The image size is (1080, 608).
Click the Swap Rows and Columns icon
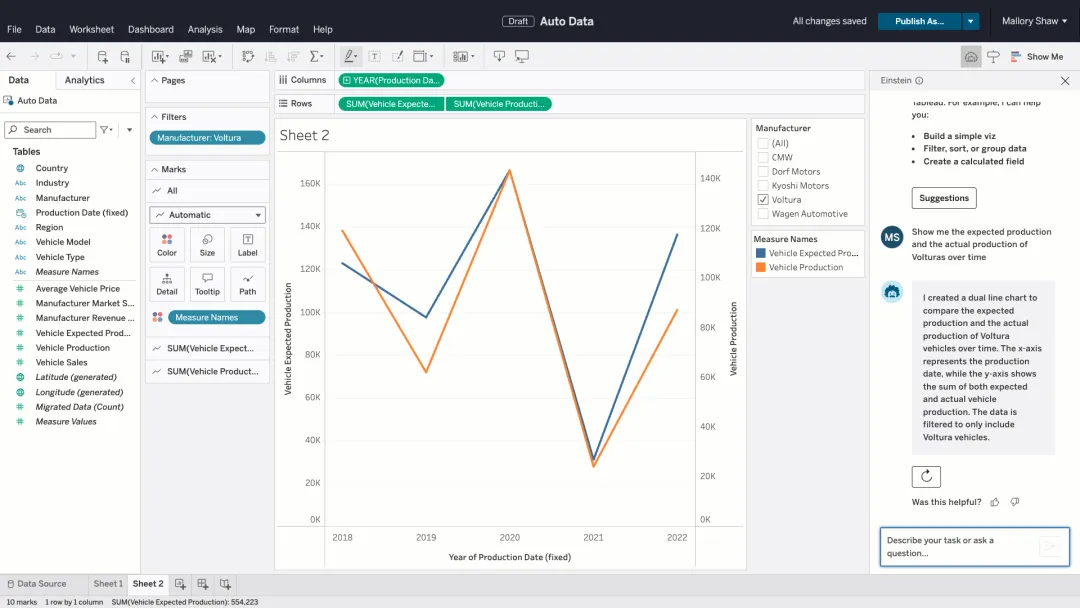[248, 56]
